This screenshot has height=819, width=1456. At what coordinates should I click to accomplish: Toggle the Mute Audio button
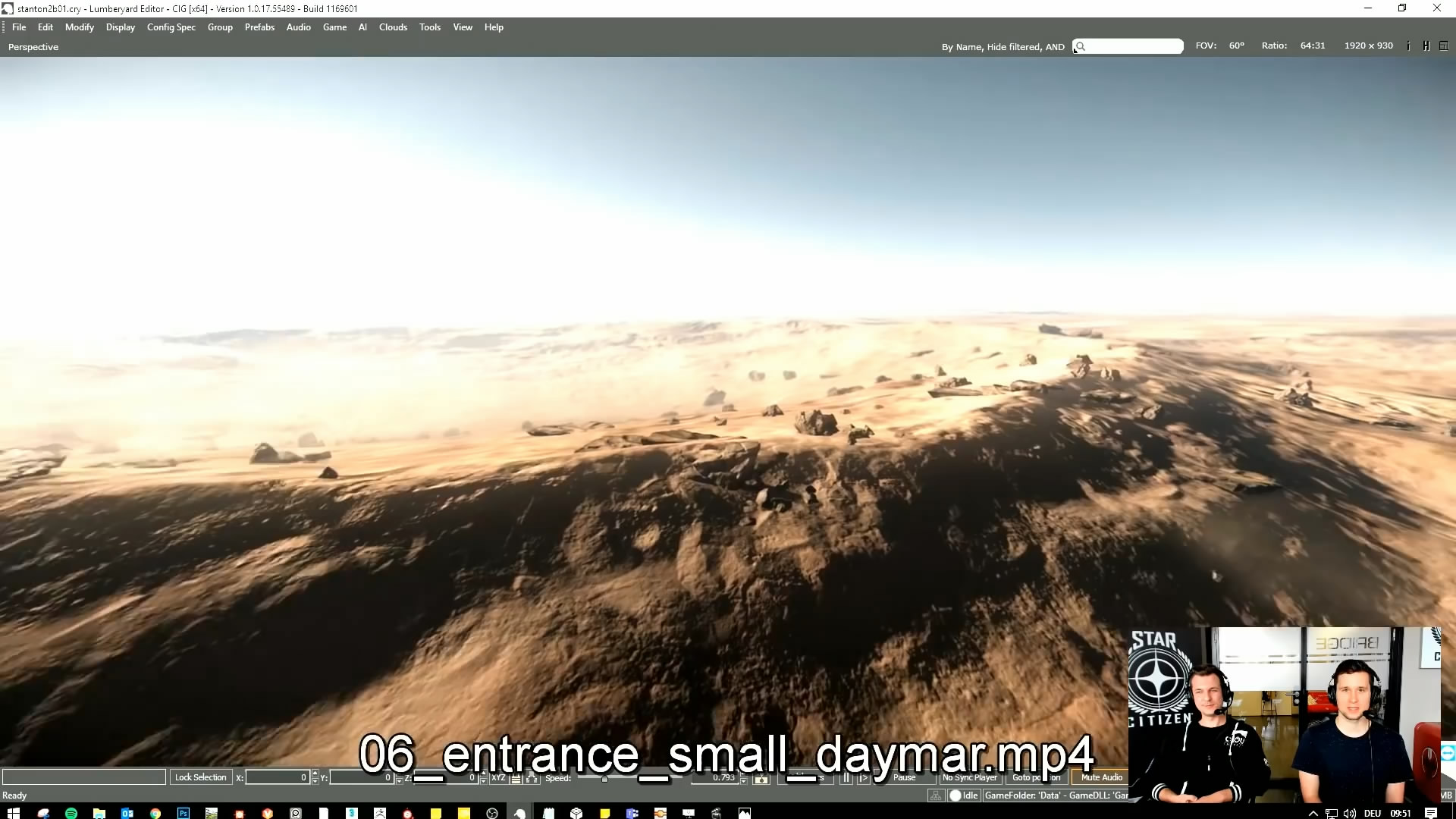point(1101,777)
